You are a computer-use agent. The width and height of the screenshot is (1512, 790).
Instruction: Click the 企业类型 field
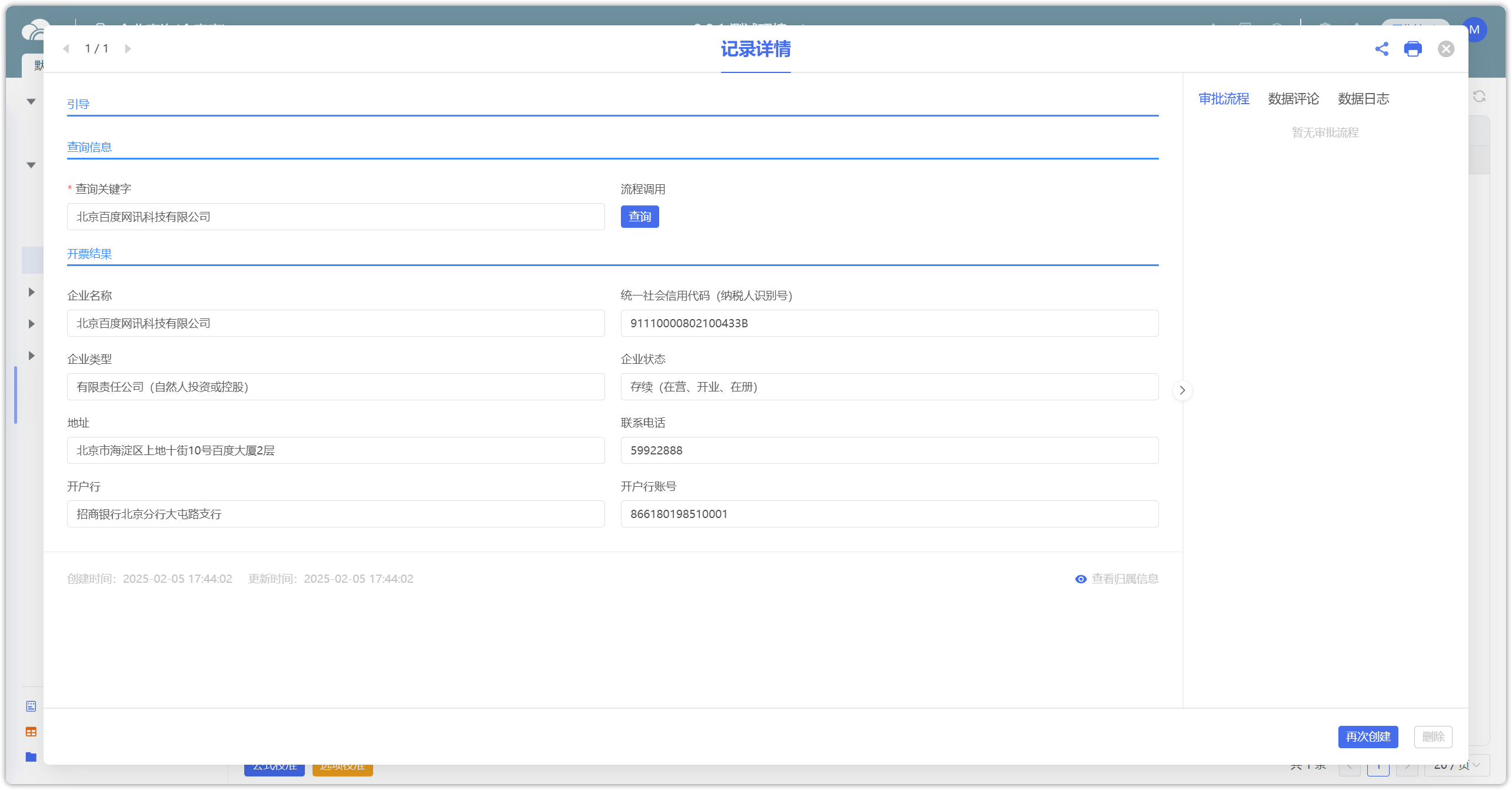336,387
